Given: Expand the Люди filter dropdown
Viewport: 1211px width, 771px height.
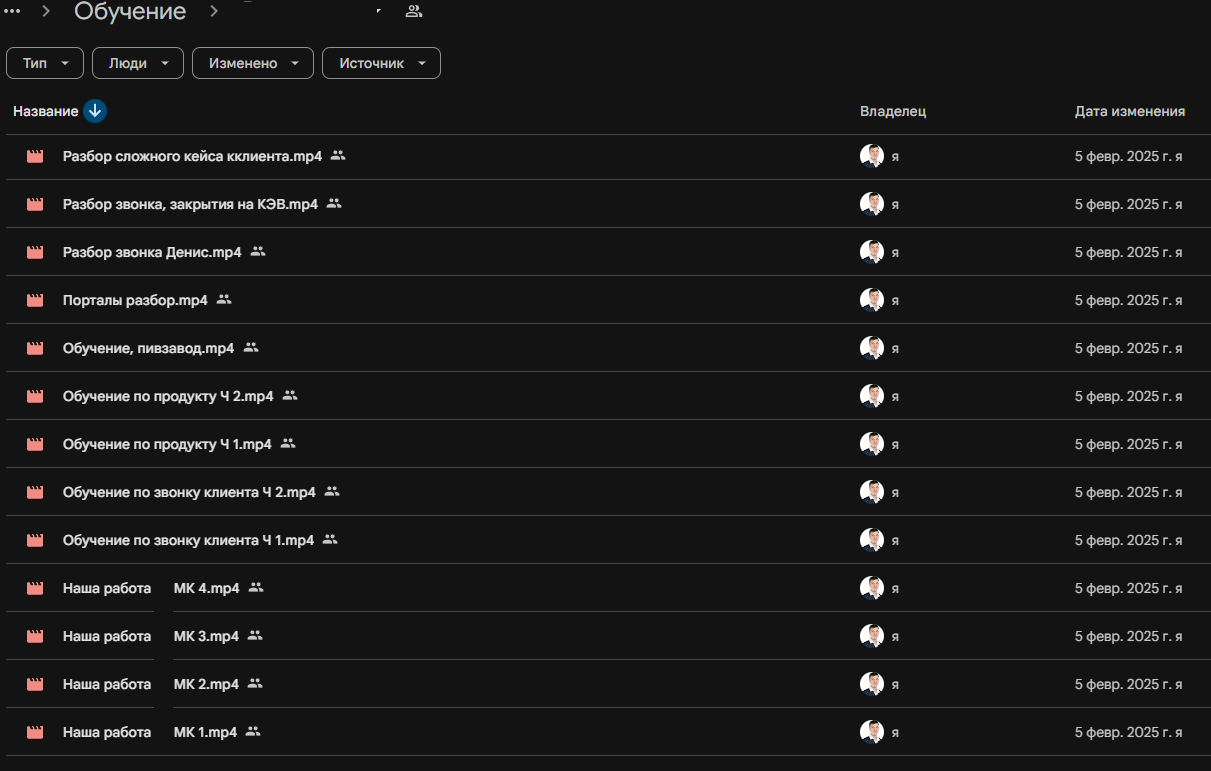Looking at the screenshot, I should [x=138, y=63].
